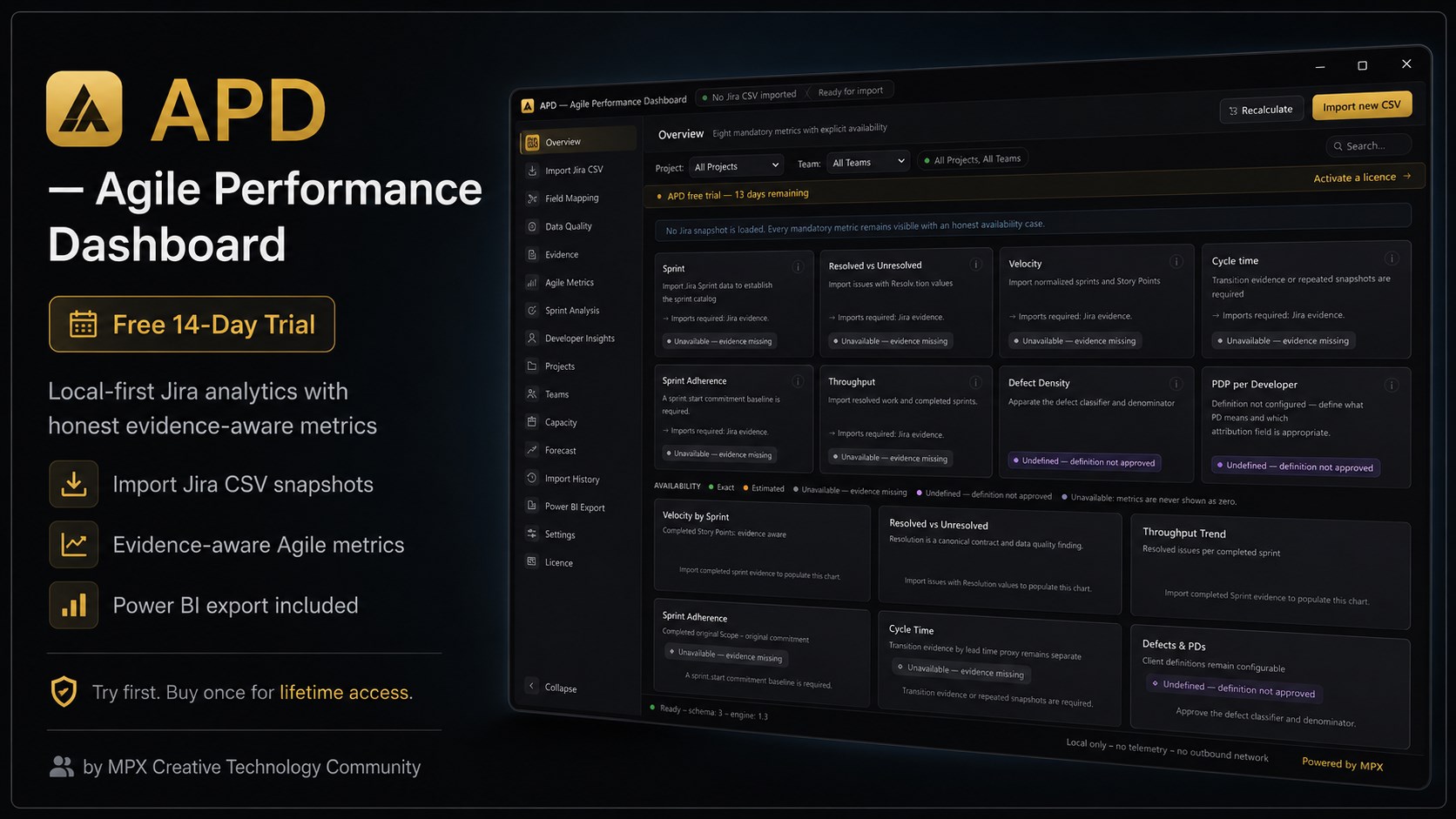Click the Agile Metrics chart icon
The width and height of the screenshot is (1456, 819).
tap(532, 282)
